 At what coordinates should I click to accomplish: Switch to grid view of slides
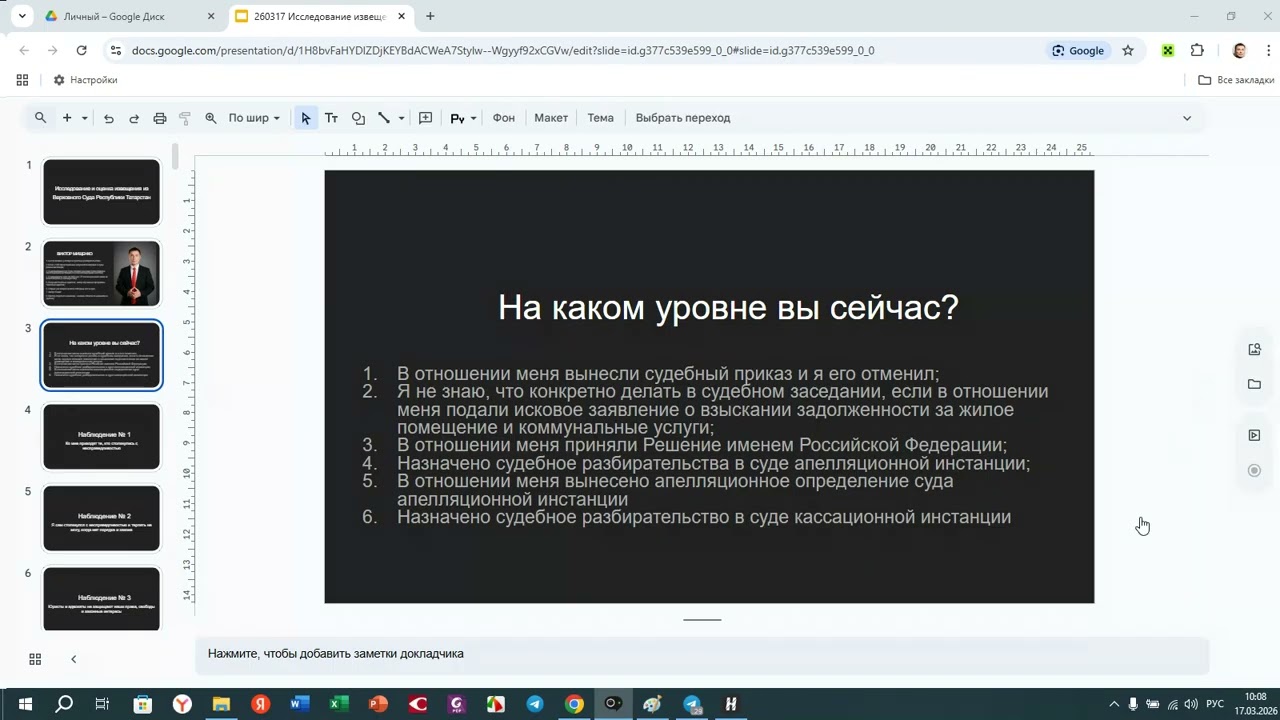[35, 659]
